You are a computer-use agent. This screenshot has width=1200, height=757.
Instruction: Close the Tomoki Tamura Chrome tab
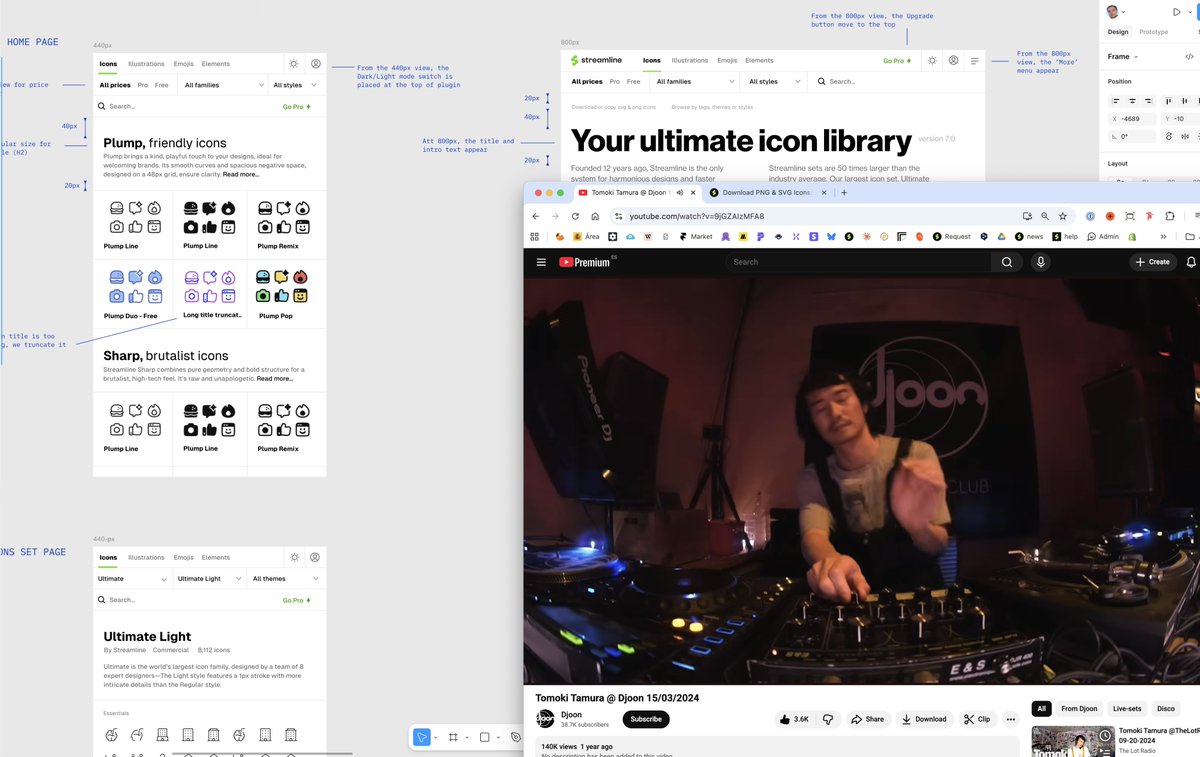point(693,192)
